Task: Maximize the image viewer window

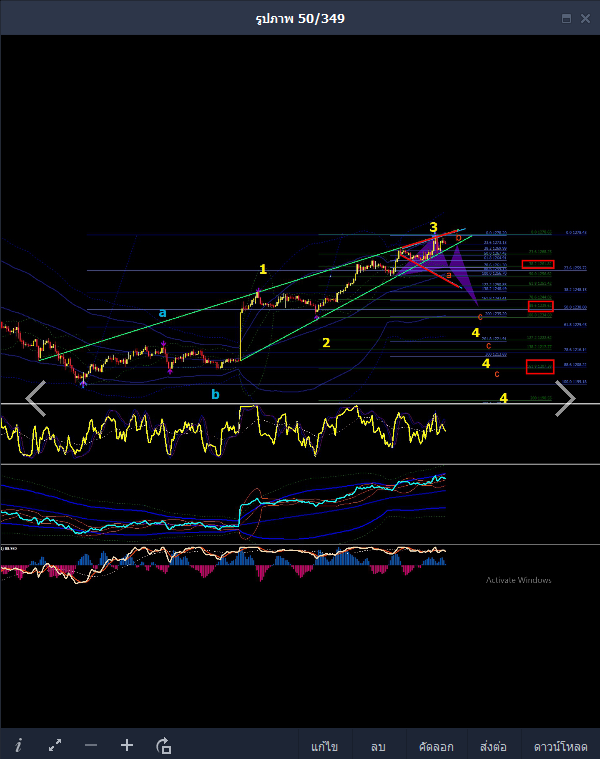Action: (x=567, y=18)
